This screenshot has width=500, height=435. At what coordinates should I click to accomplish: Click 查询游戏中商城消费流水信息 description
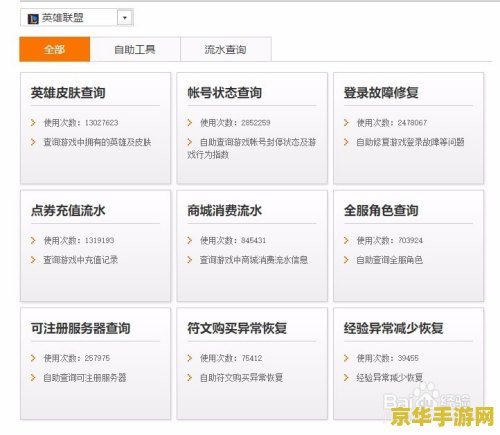(x=254, y=260)
